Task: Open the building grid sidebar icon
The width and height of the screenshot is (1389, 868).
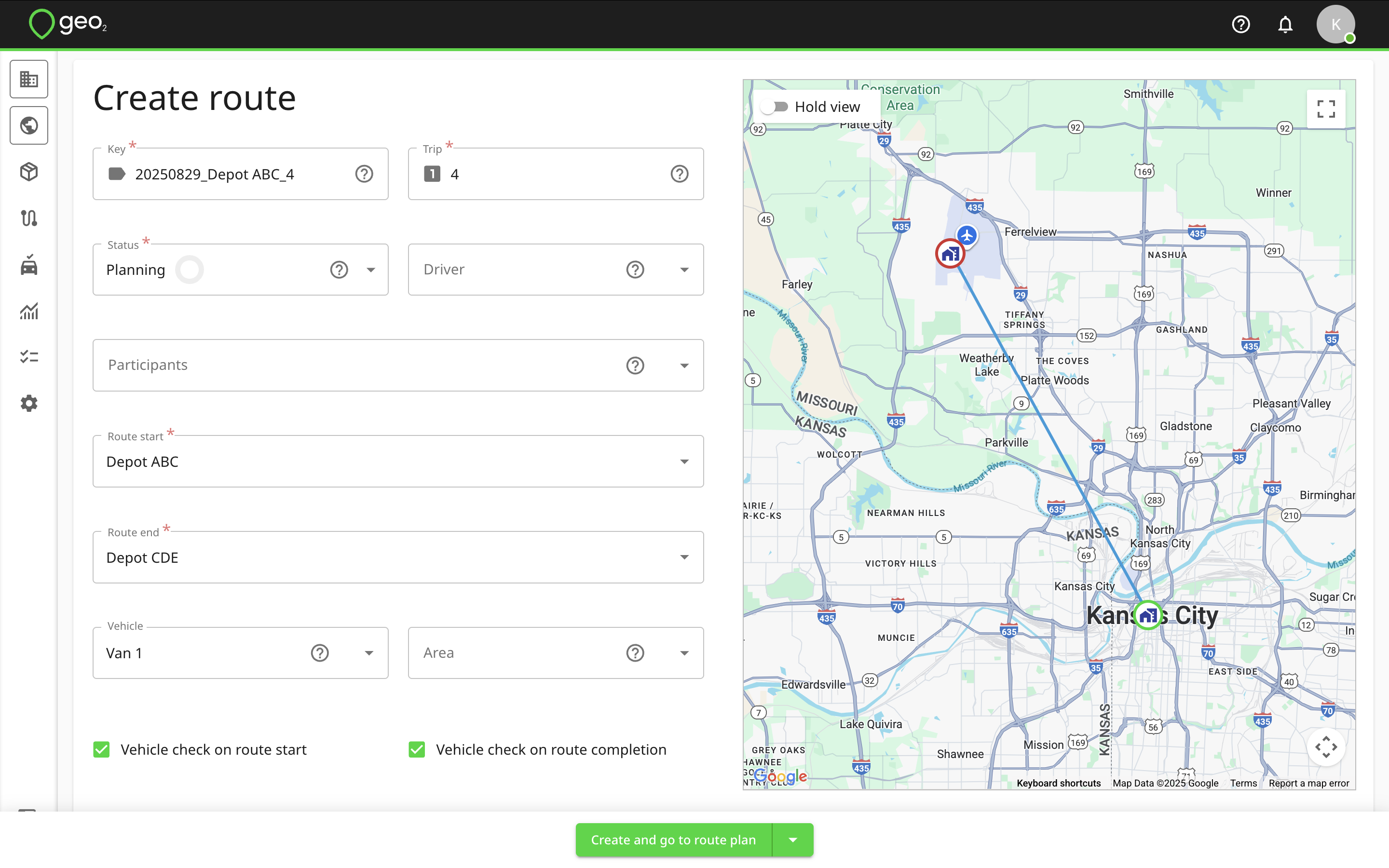Action: click(x=29, y=79)
